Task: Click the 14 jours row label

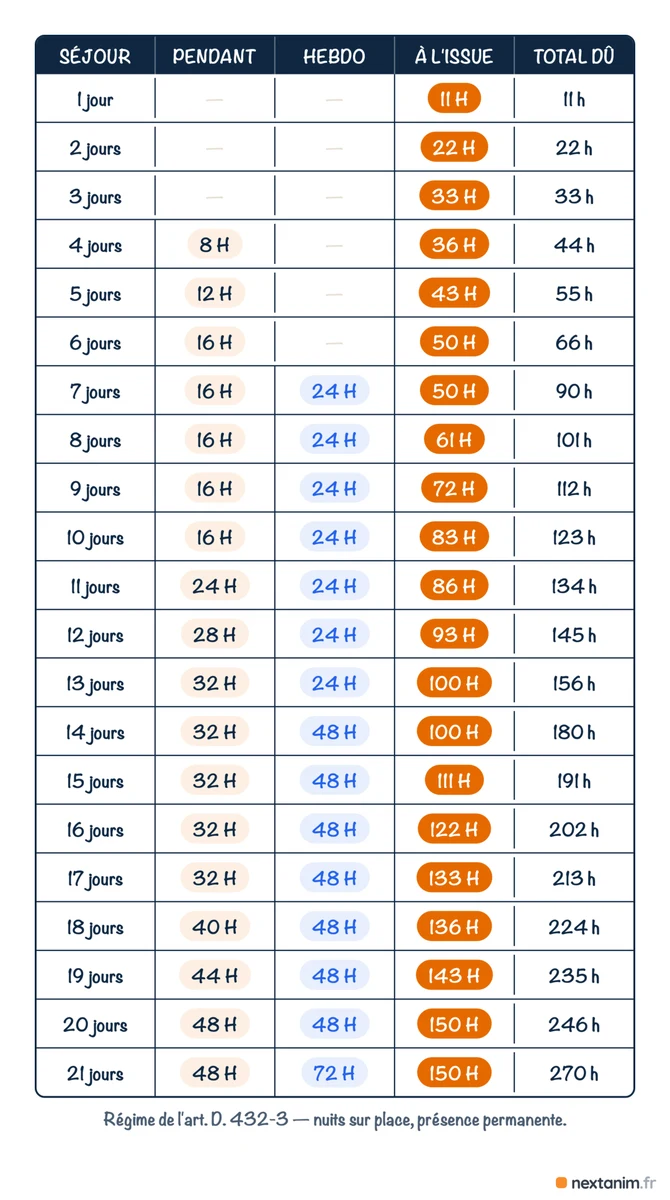Action: [95, 733]
